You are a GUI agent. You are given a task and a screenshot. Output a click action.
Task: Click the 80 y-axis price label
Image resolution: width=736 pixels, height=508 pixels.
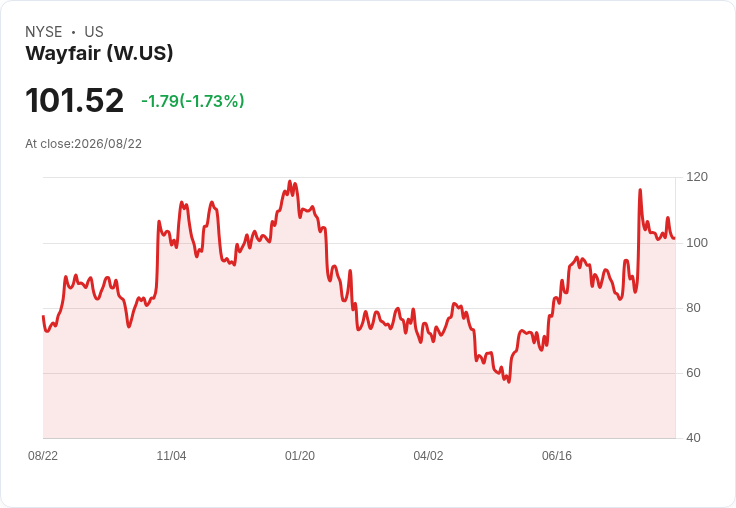[x=693, y=308]
